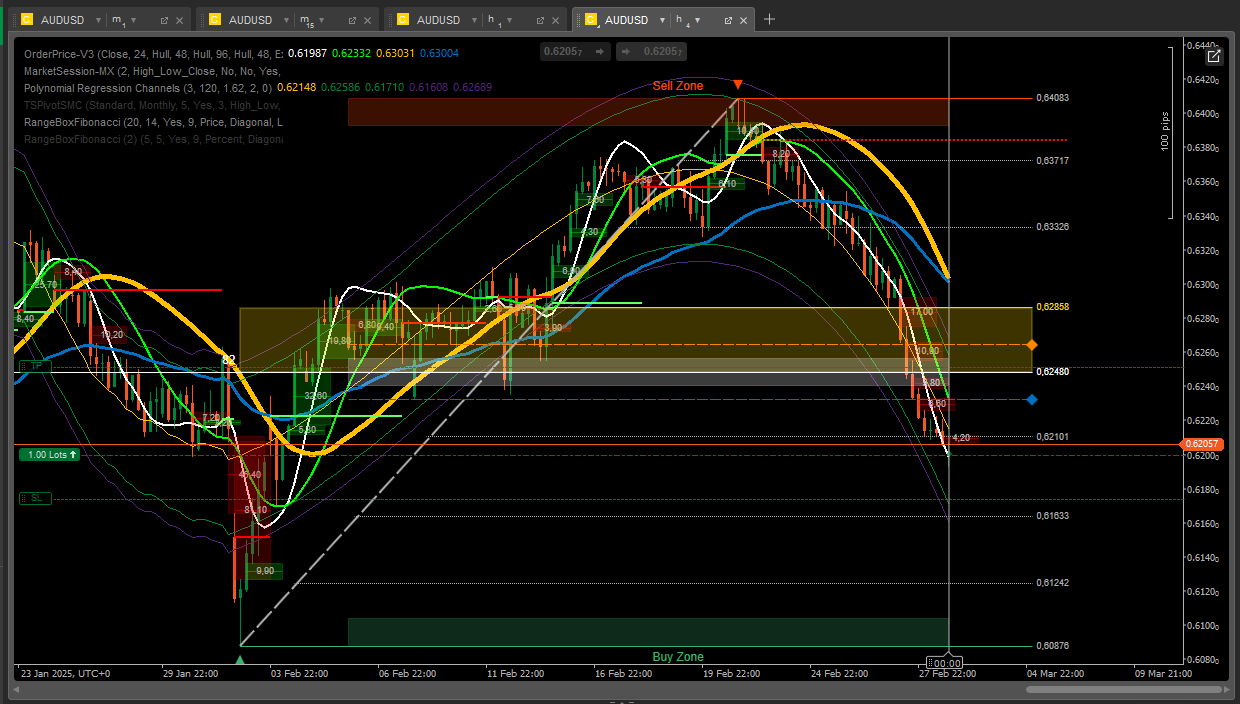This screenshot has height=704, width=1240.
Task: Click the 27 Feb 22:00 time axis label
Action: pos(948,674)
